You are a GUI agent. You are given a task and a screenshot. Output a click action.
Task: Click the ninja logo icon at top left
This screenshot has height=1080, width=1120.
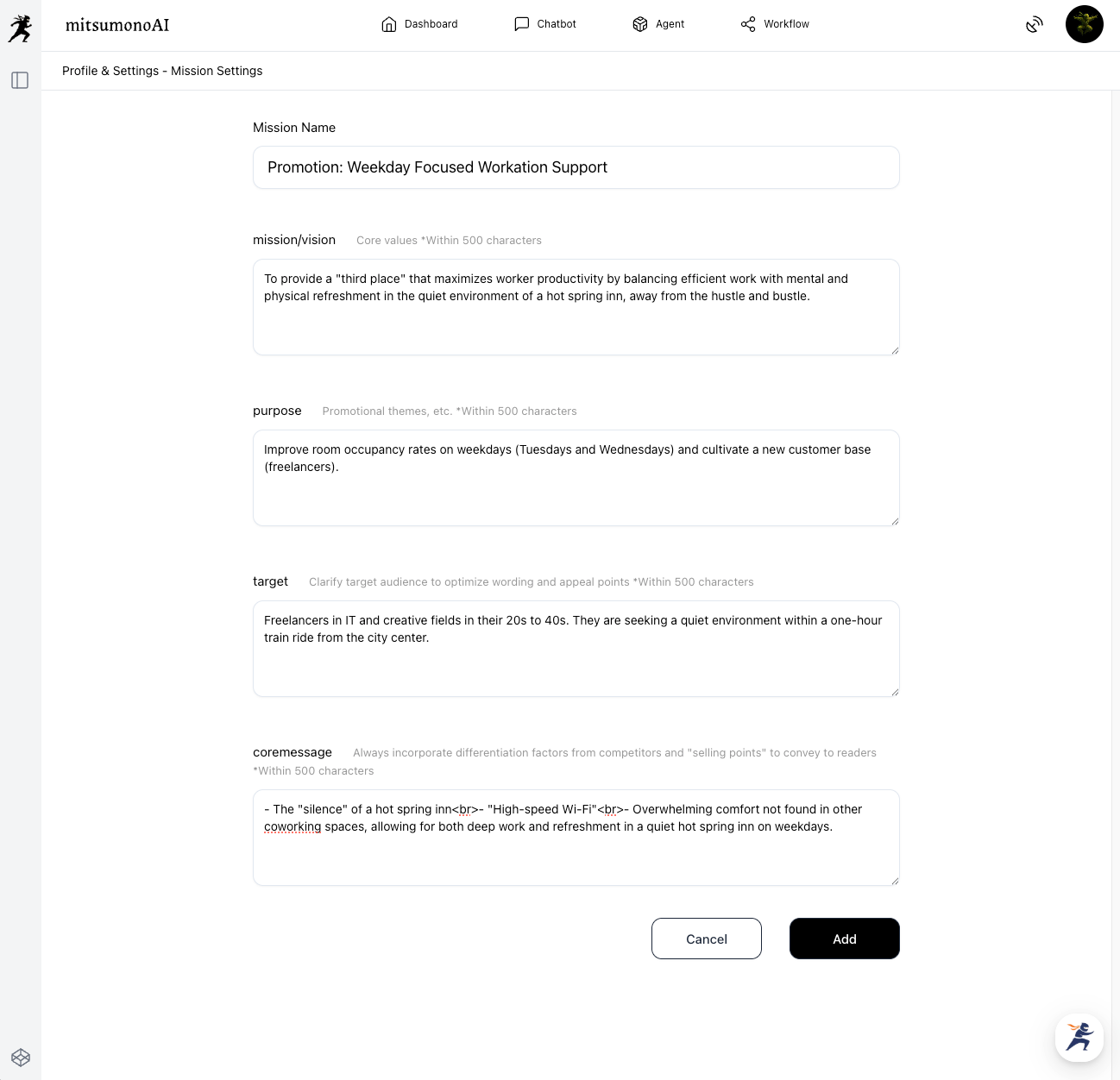pos(21,28)
